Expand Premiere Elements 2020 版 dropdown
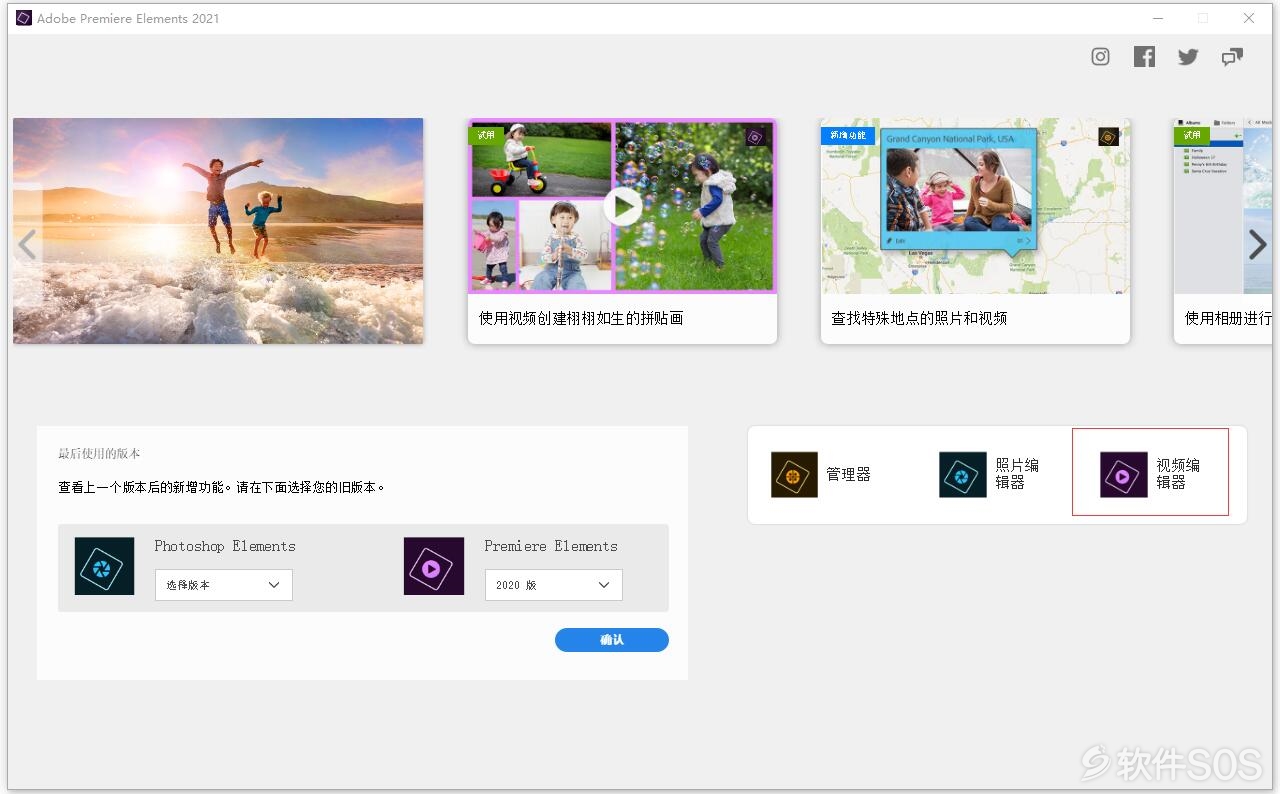Image resolution: width=1280 pixels, height=794 pixels. point(554,585)
